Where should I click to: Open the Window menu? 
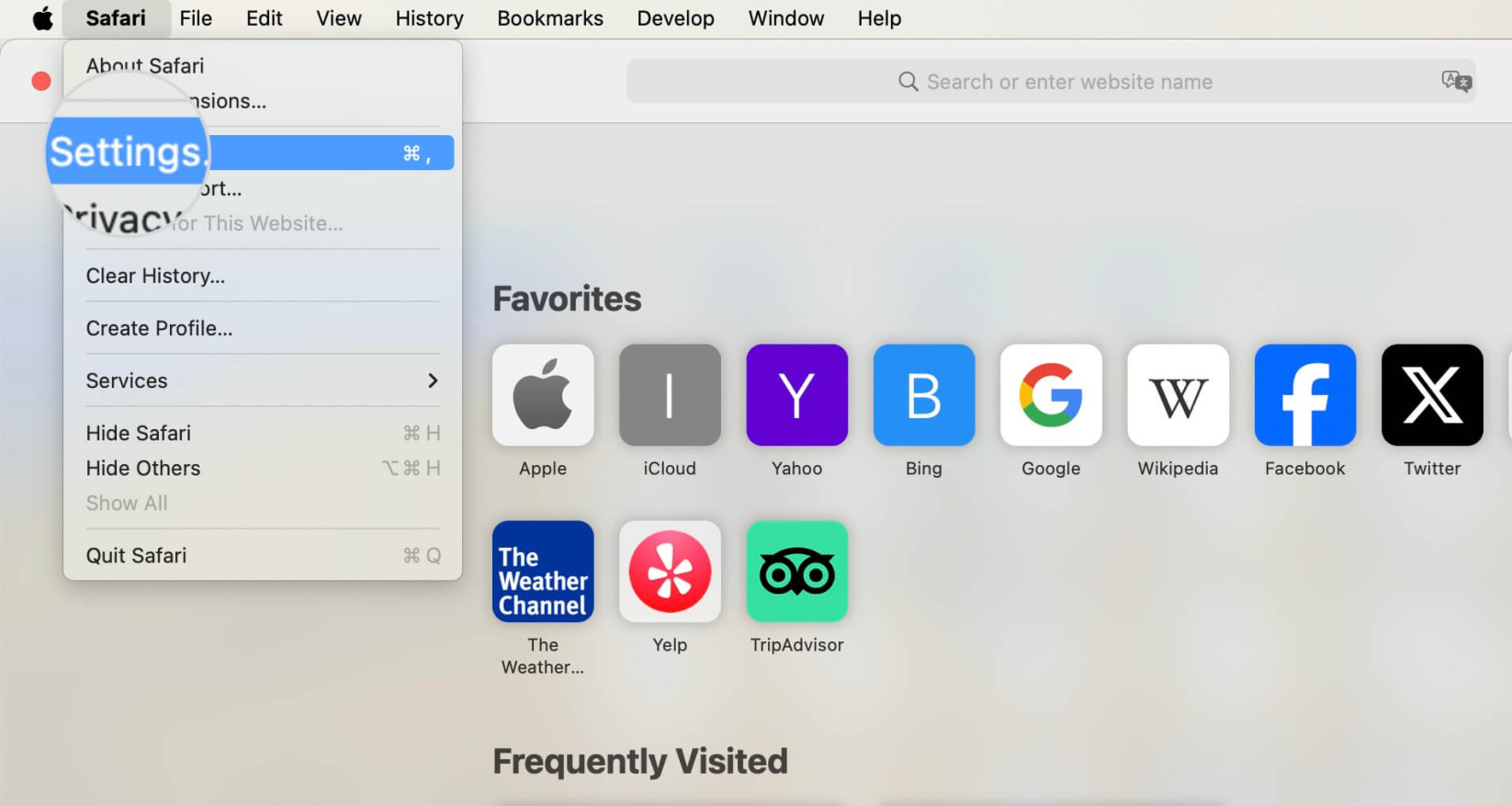point(785,18)
